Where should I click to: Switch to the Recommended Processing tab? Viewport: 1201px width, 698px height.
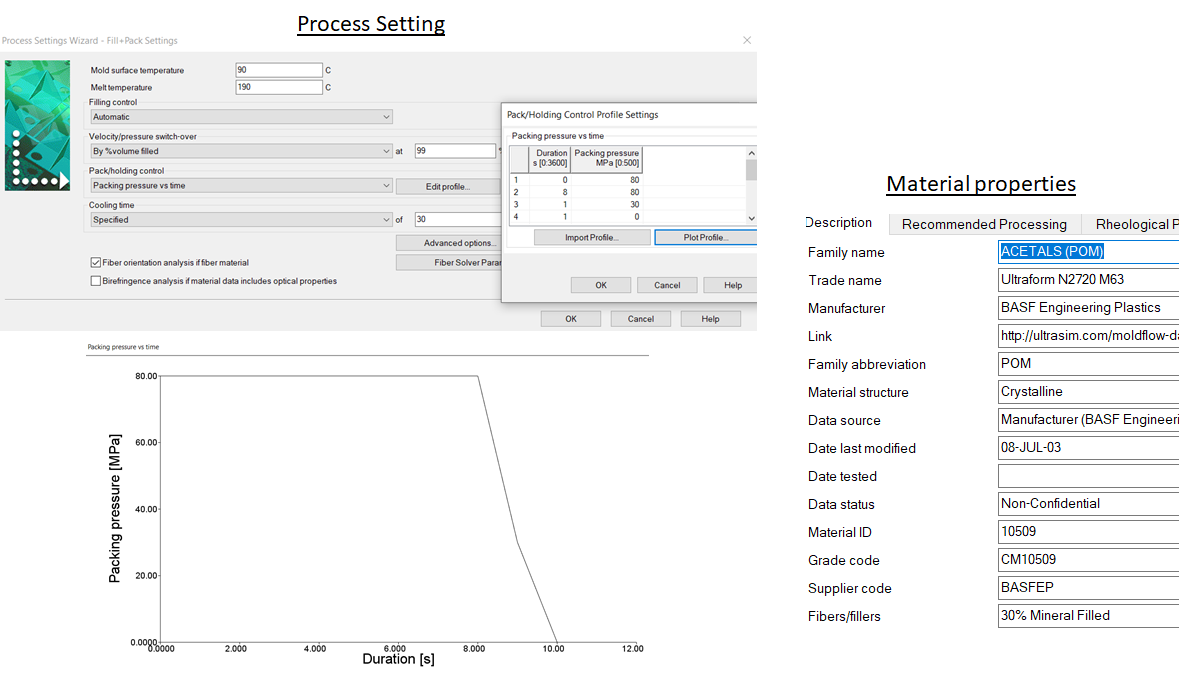coord(985,224)
